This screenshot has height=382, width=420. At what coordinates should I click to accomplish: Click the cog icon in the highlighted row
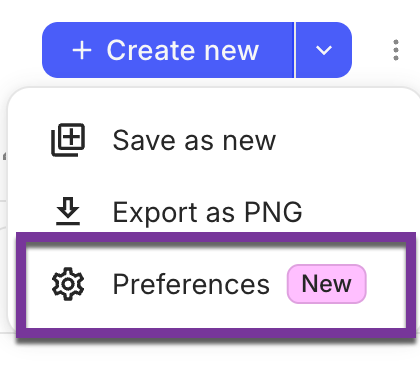click(68, 284)
